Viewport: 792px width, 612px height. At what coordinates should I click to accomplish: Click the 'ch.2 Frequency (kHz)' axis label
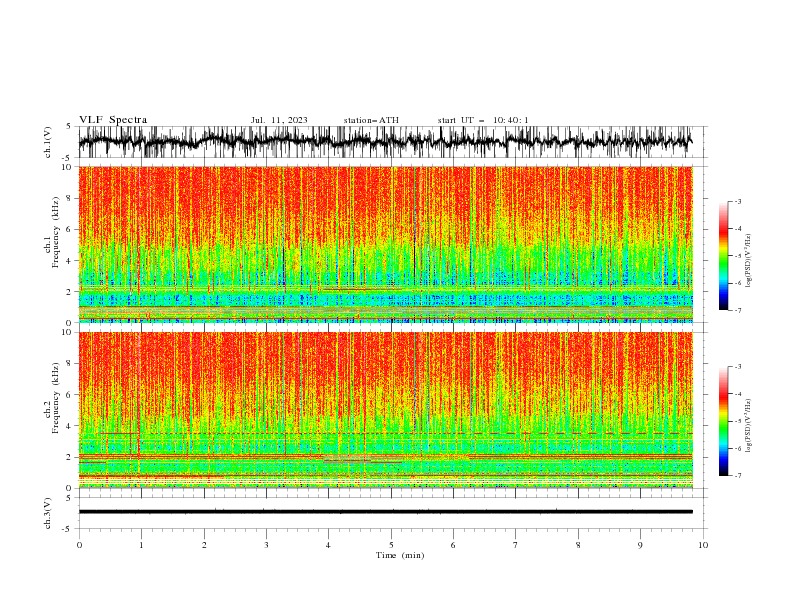pyautogui.click(x=52, y=397)
